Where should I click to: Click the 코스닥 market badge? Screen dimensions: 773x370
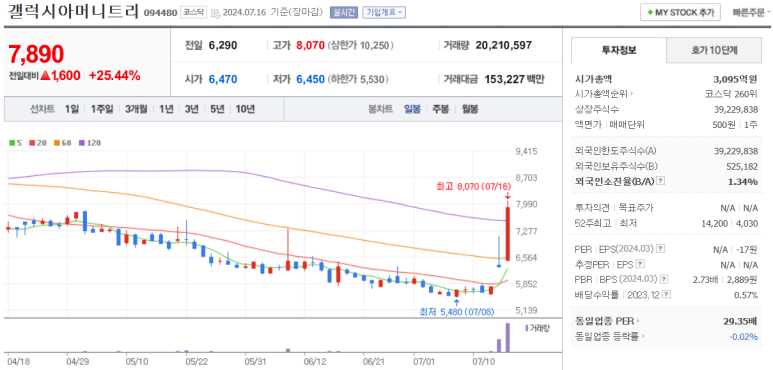193,13
